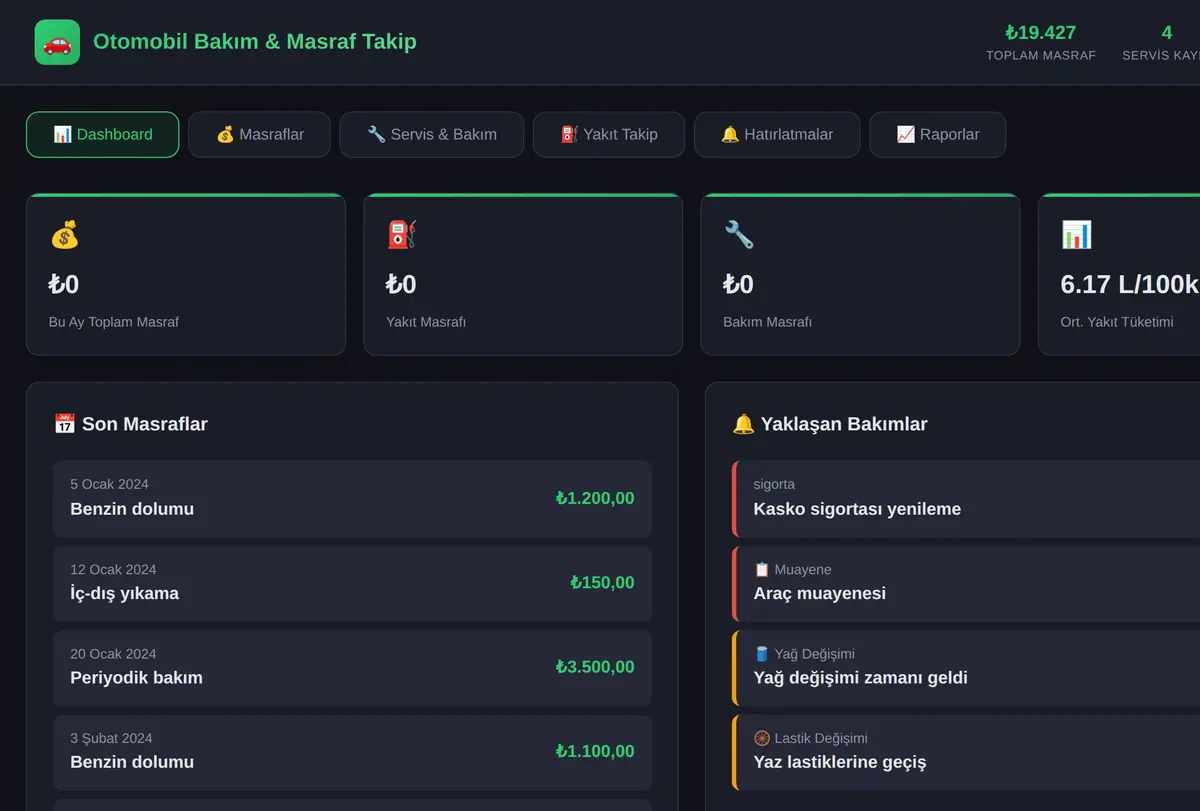Open the Yağ değişimi zamanı geldi reminder
Viewport: 1200px width, 811px height.
pyautogui.click(x=966, y=667)
